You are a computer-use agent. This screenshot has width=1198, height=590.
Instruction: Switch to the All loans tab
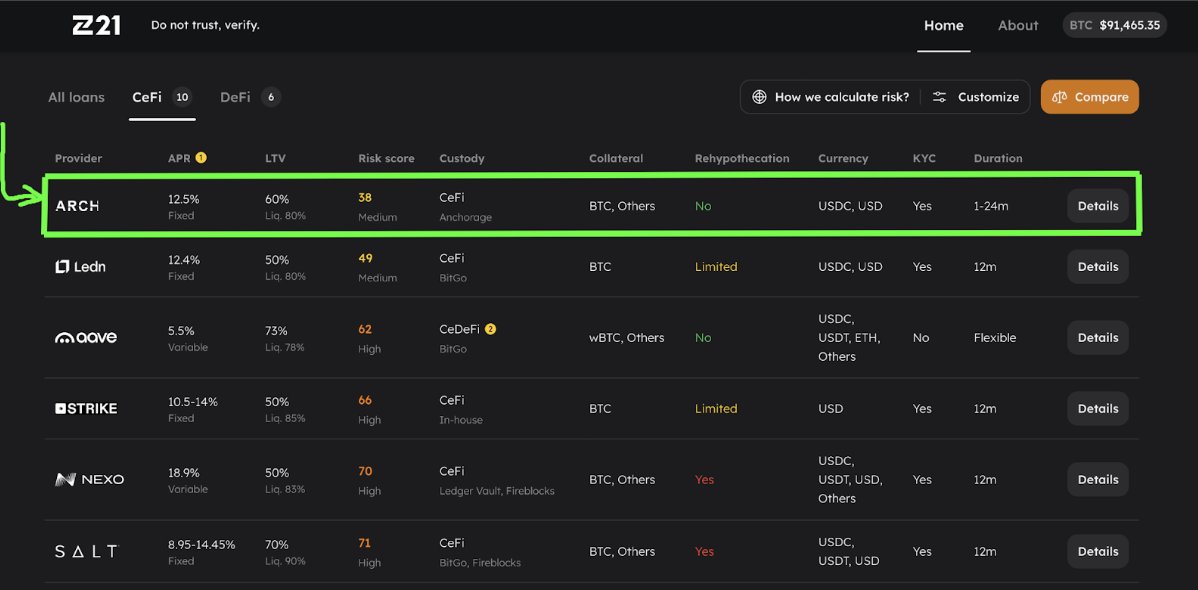[x=76, y=97]
